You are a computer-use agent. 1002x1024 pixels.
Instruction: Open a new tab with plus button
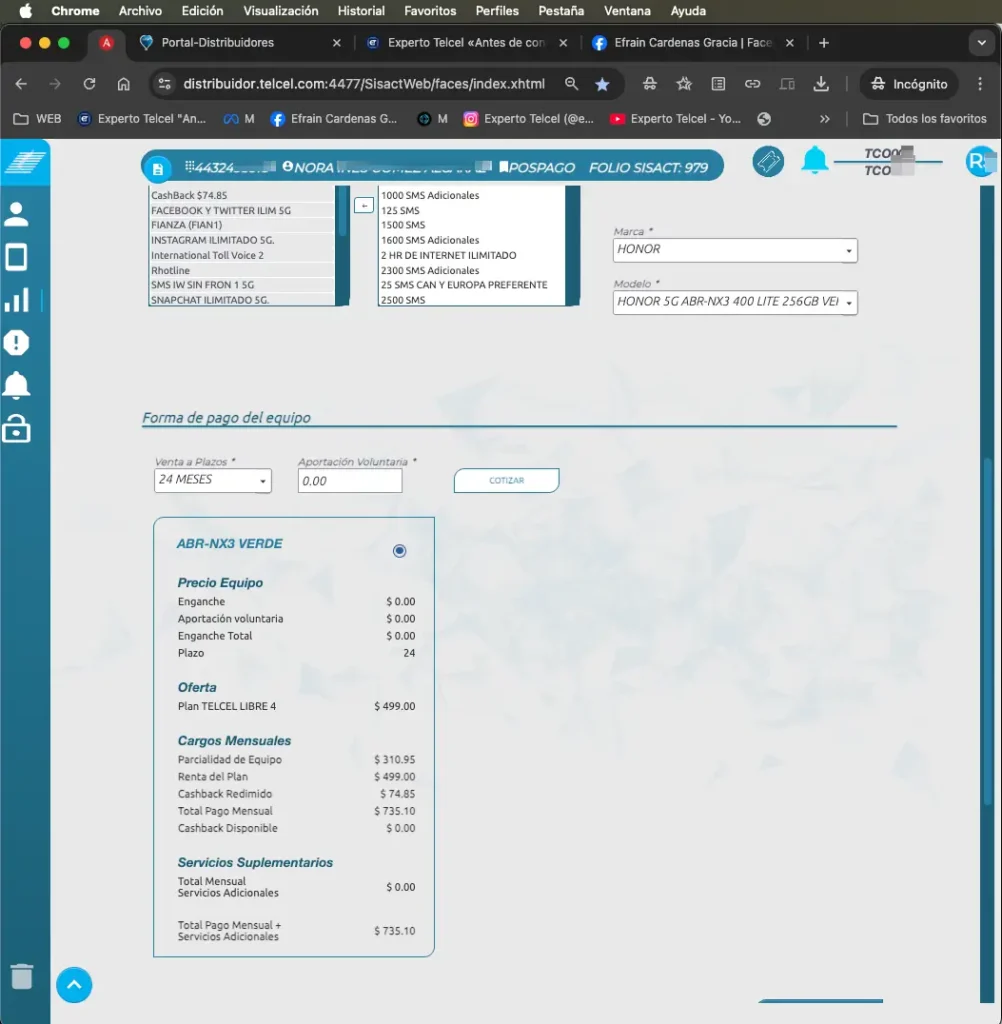click(x=824, y=43)
